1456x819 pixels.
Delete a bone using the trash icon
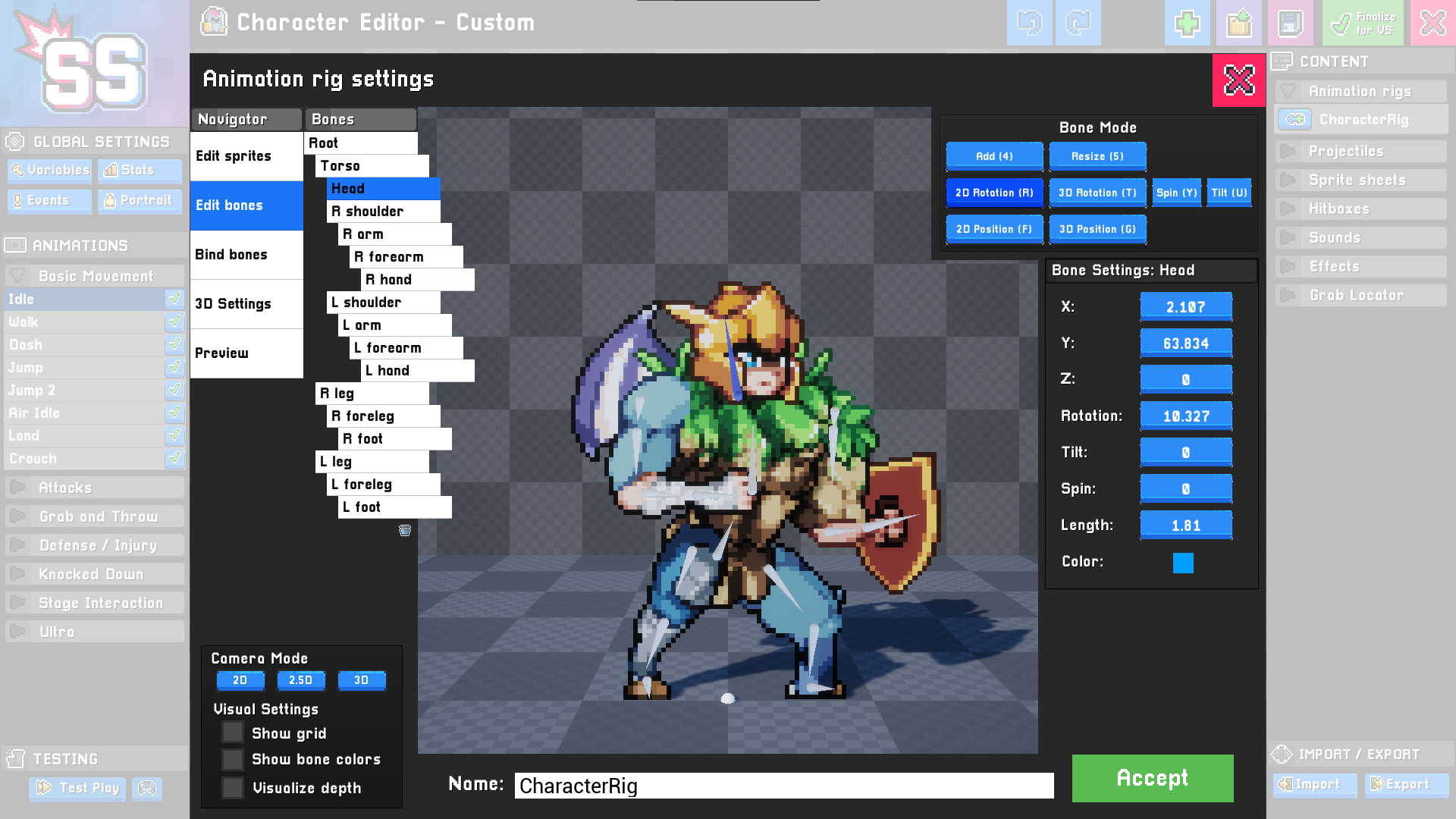click(x=405, y=531)
